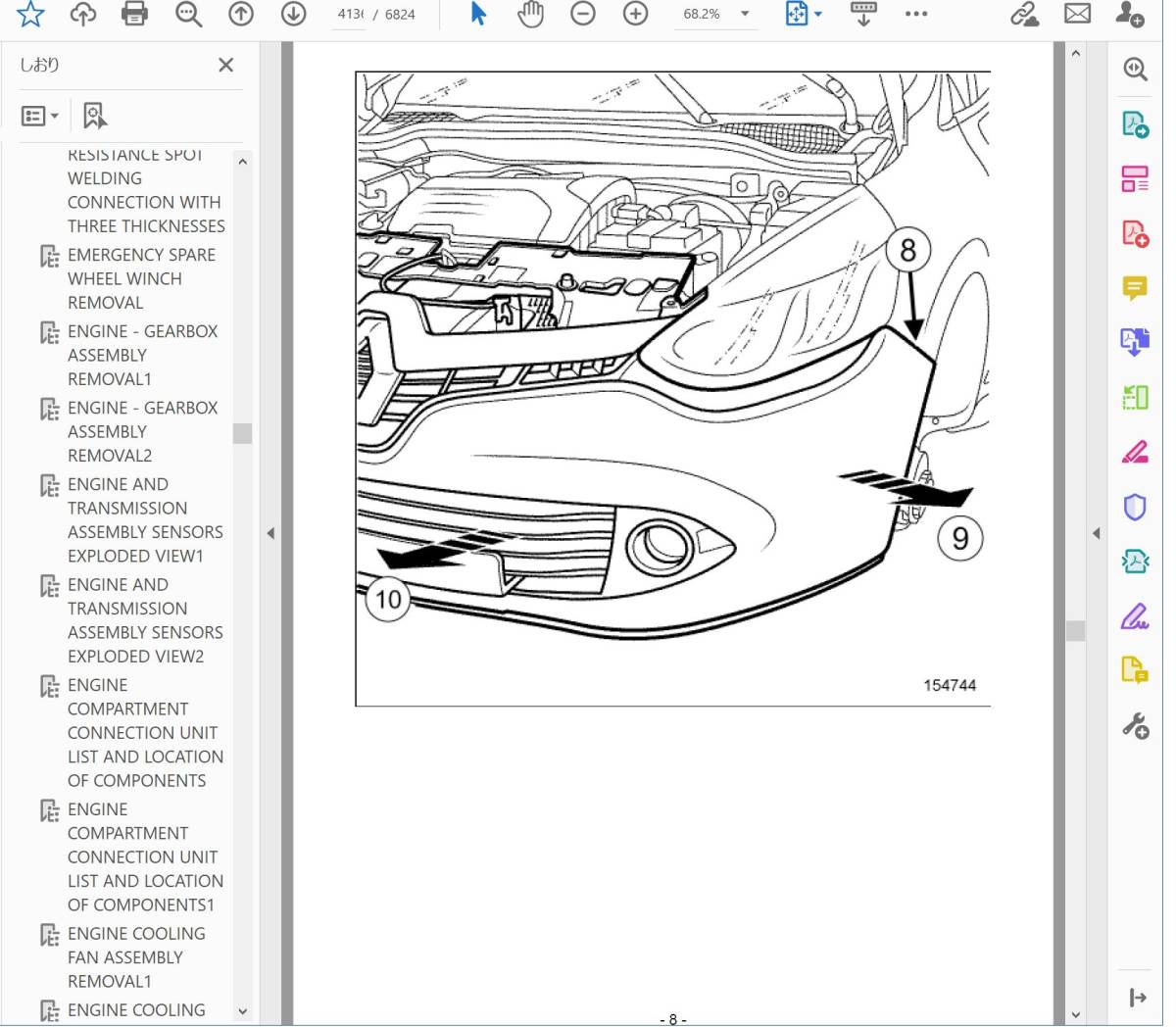Open the fit page options dropdown
This screenshot has width=1176, height=1027.
[804, 14]
